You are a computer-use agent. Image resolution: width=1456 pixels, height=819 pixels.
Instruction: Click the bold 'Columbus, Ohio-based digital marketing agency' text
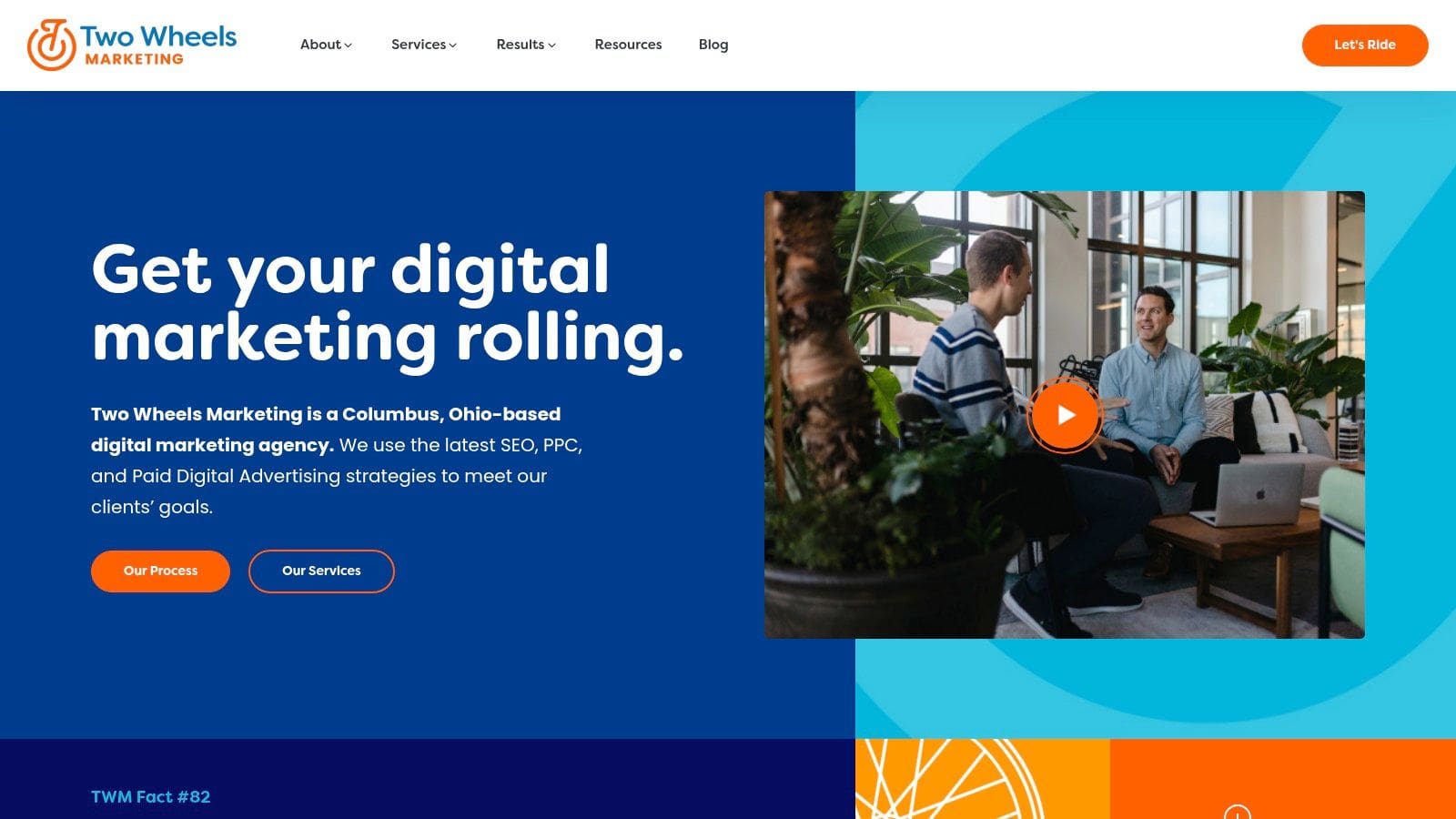(326, 430)
